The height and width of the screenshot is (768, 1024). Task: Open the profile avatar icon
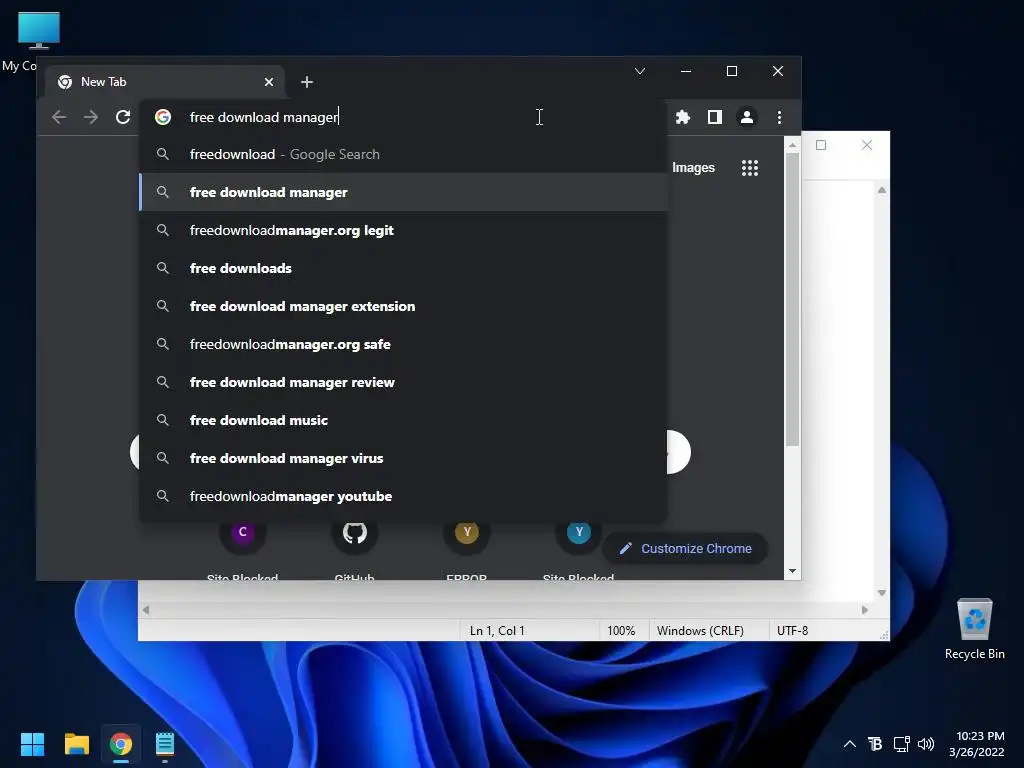coord(746,117)
